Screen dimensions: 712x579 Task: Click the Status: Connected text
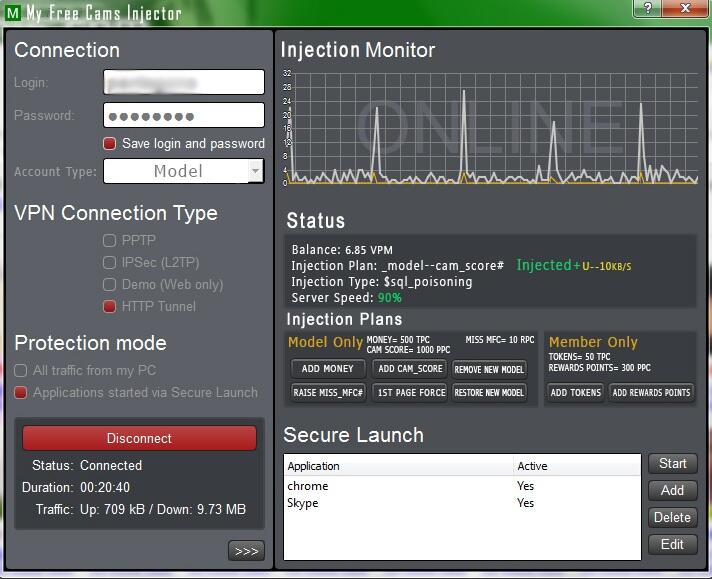87,465
